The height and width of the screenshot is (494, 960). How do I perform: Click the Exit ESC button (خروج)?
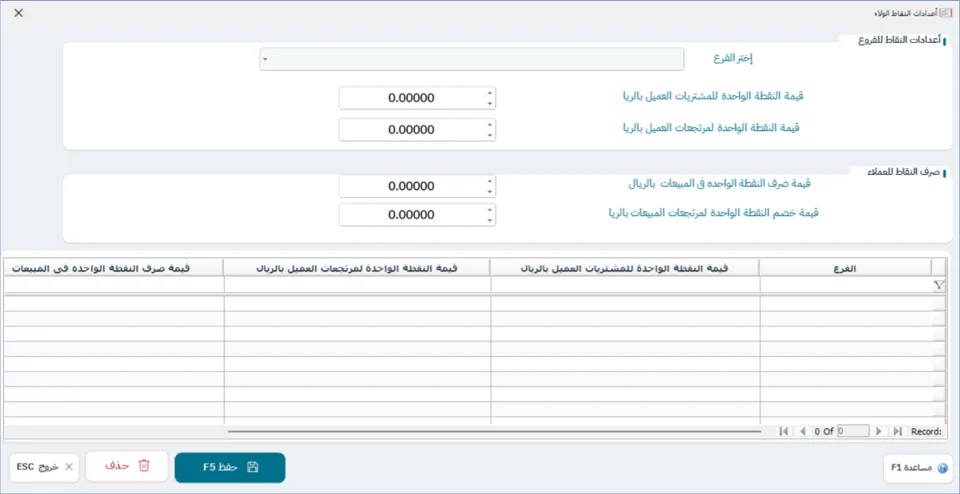click(x=44, y=467)
